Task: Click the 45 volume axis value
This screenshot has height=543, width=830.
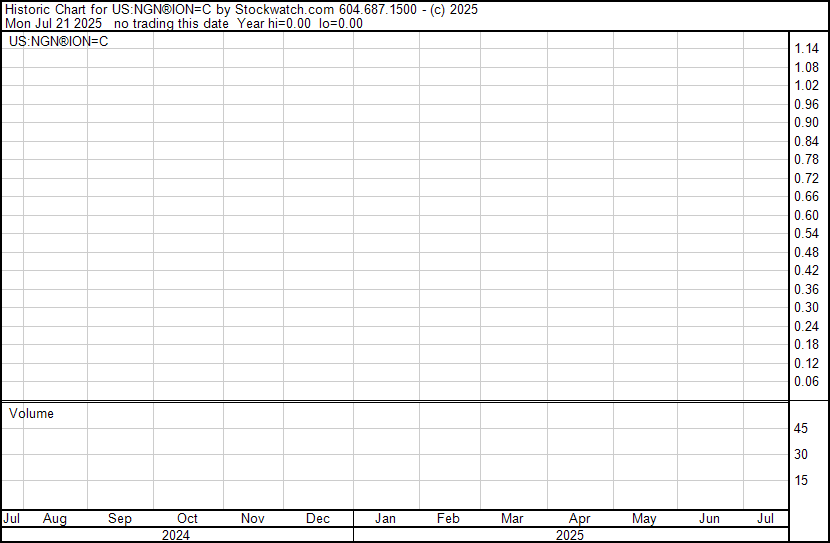Action: [x=801, y=428]
